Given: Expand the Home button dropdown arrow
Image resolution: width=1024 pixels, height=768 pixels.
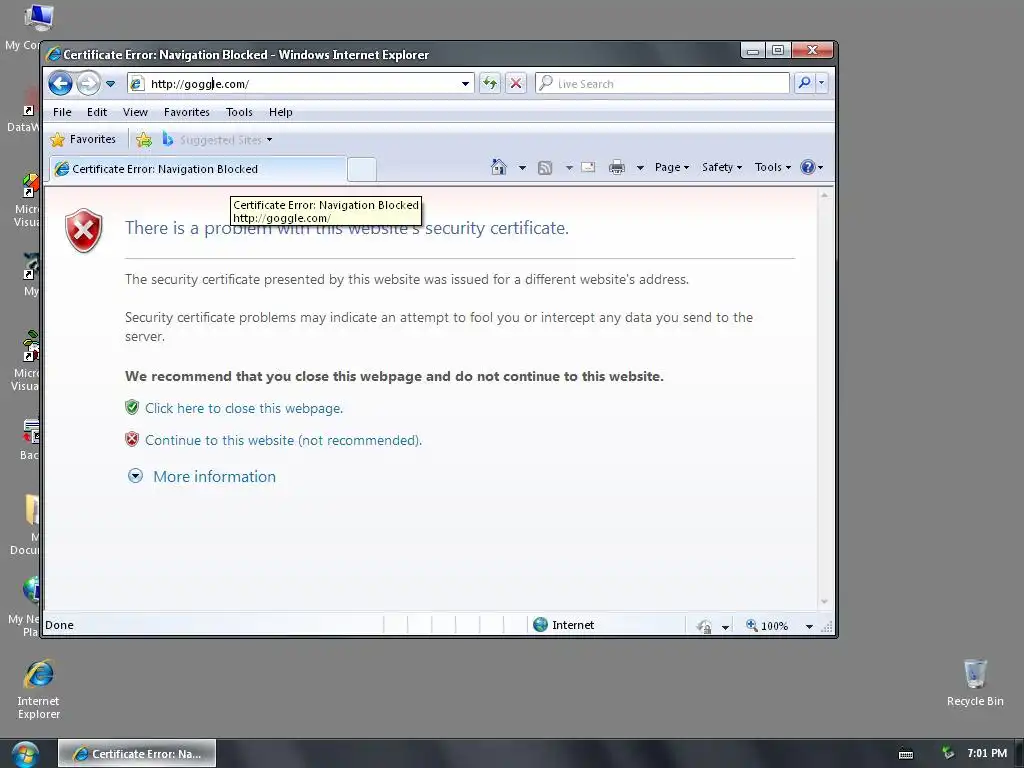Looking at the screenshot, I should [522, 168].
